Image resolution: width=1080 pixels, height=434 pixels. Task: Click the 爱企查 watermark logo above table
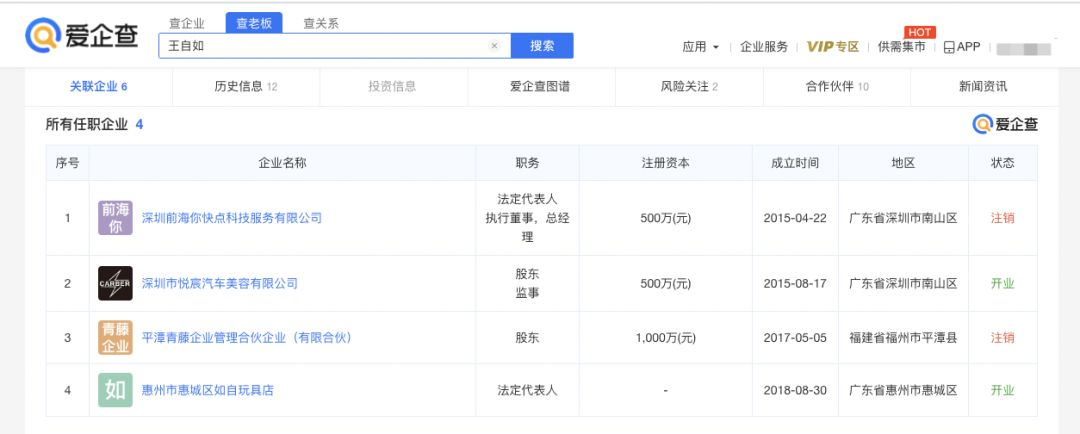pos(1005,124)
